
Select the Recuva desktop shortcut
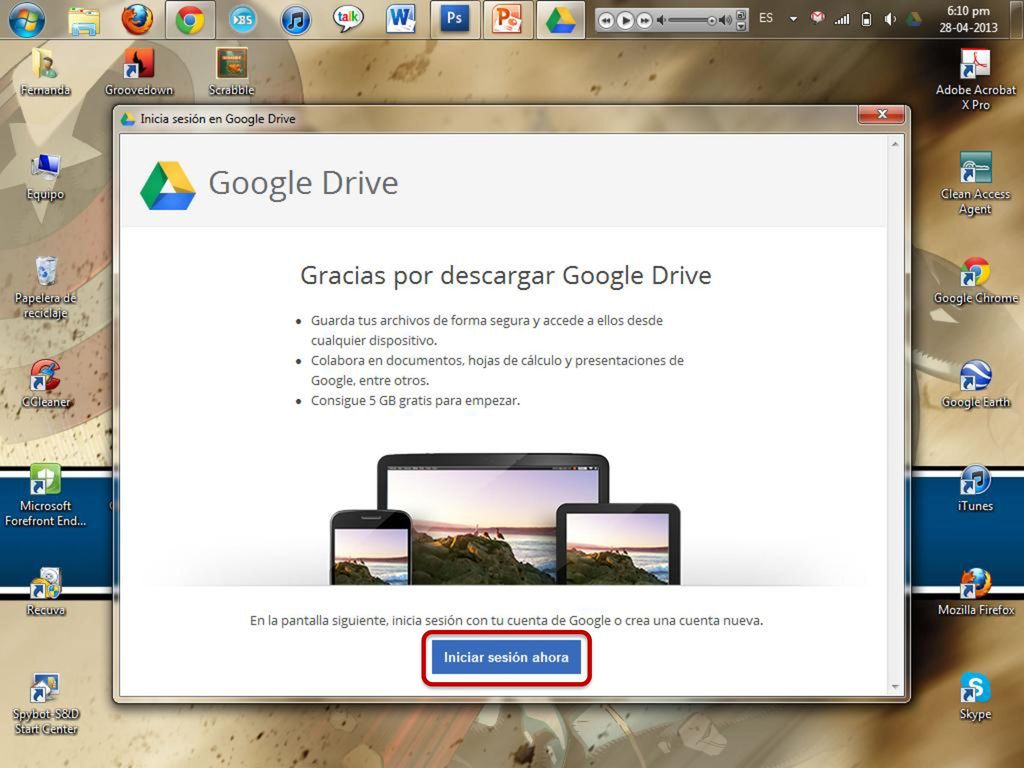pyautogui.click(x=45, y=592)
